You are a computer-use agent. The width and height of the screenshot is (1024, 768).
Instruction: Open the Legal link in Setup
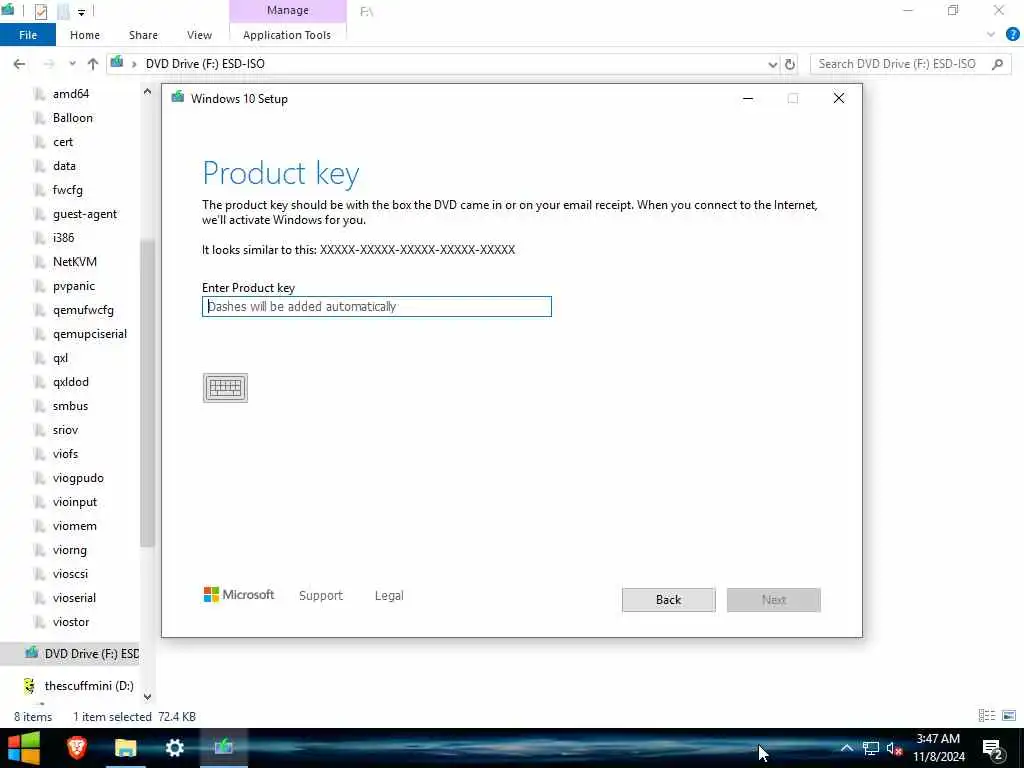click(389, 596)
